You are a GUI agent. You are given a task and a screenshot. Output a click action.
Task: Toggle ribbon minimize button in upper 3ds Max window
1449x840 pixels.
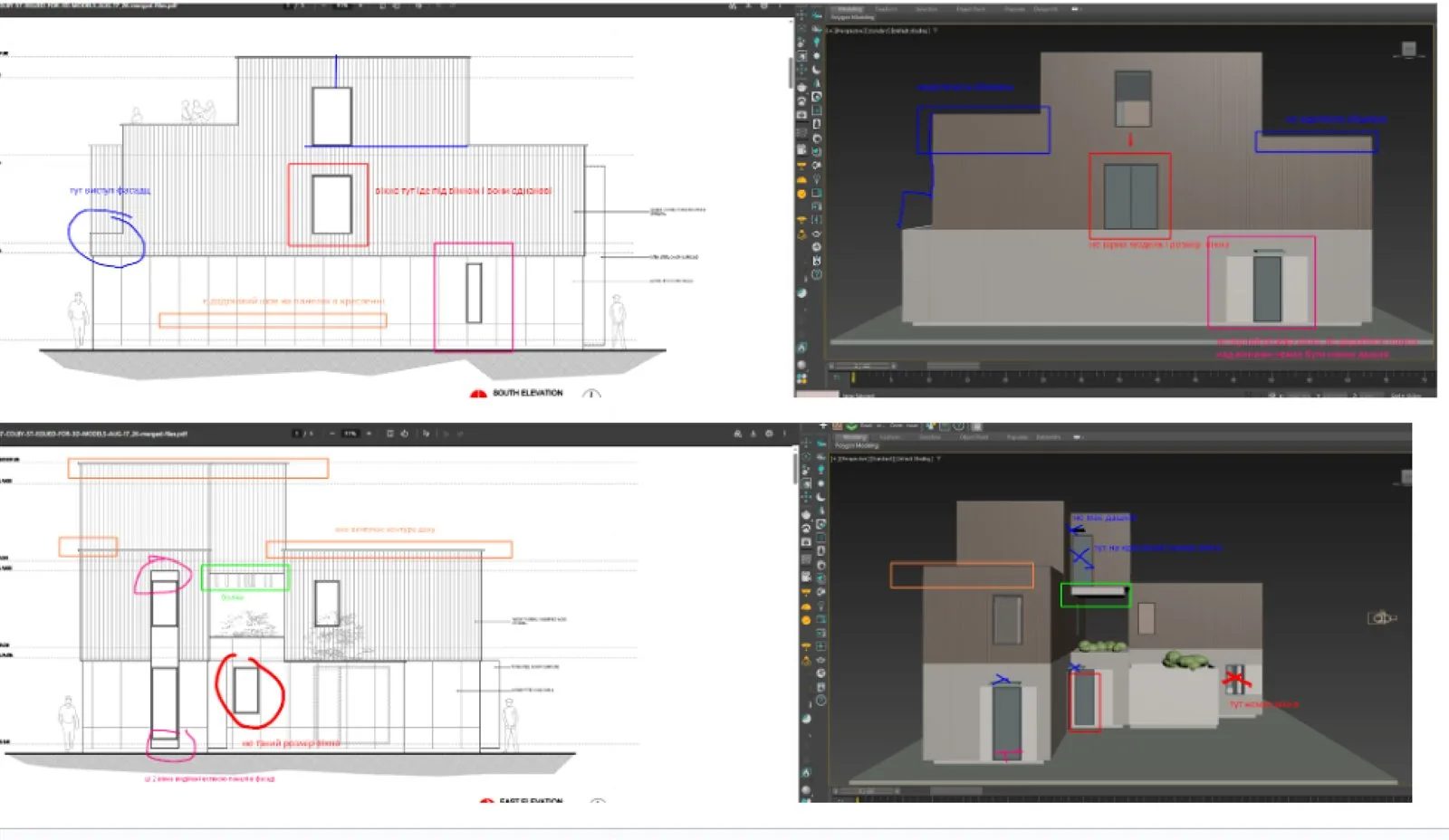coord(1076,9)
